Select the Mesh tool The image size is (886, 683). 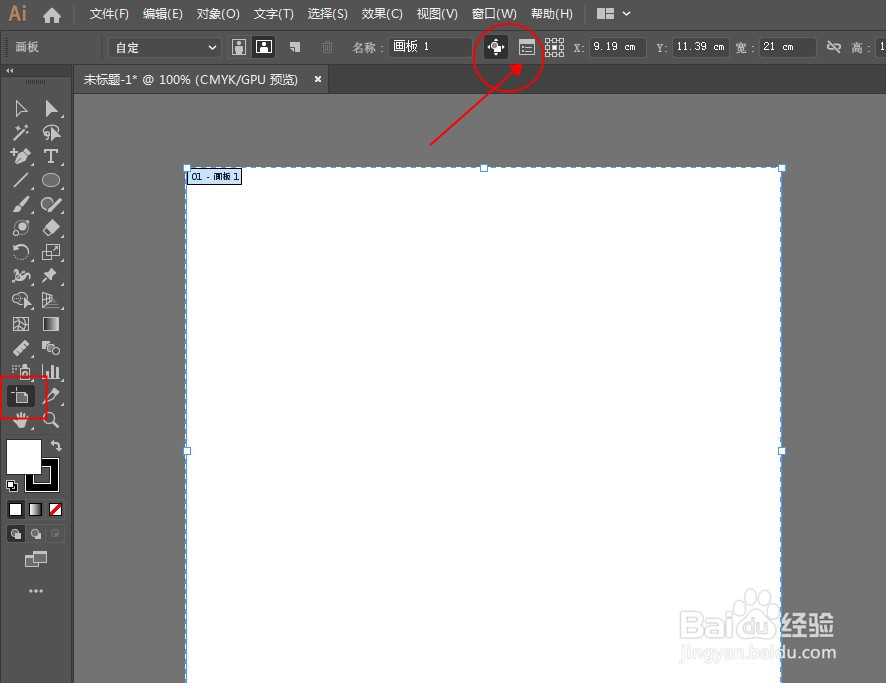point(21,324)
